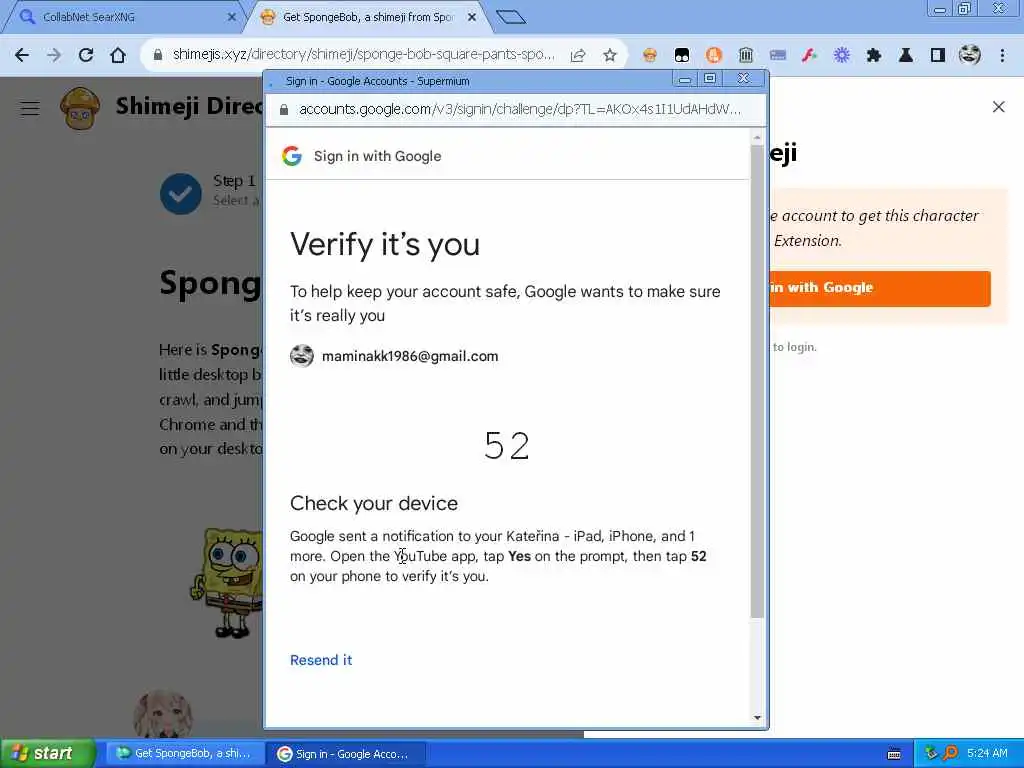
Task: Maximize the Google sign-in popup window
Action: [710, 80]
